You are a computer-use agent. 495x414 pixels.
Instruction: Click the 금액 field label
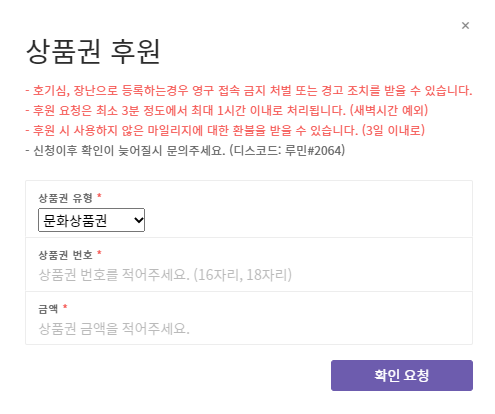click(48, 309)
